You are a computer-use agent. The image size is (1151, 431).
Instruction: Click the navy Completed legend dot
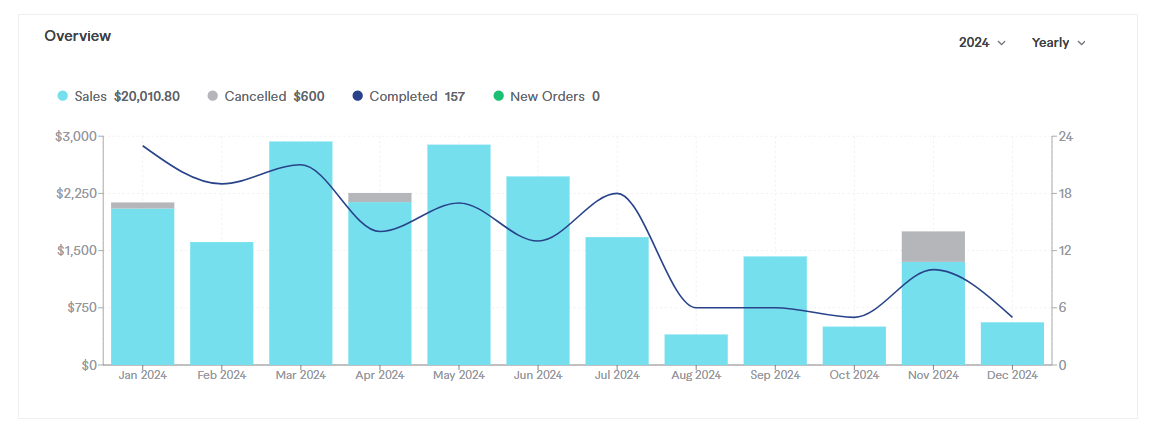coord(357,97)
